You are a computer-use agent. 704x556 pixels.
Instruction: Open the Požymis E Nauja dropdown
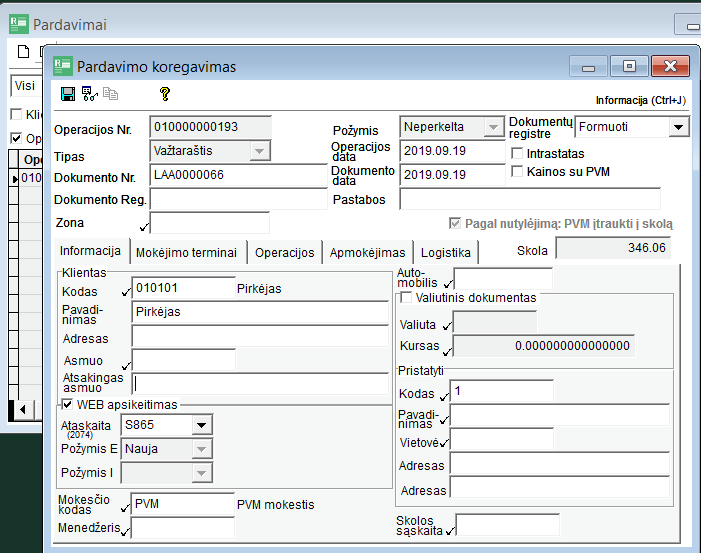[x=202, y=449]
